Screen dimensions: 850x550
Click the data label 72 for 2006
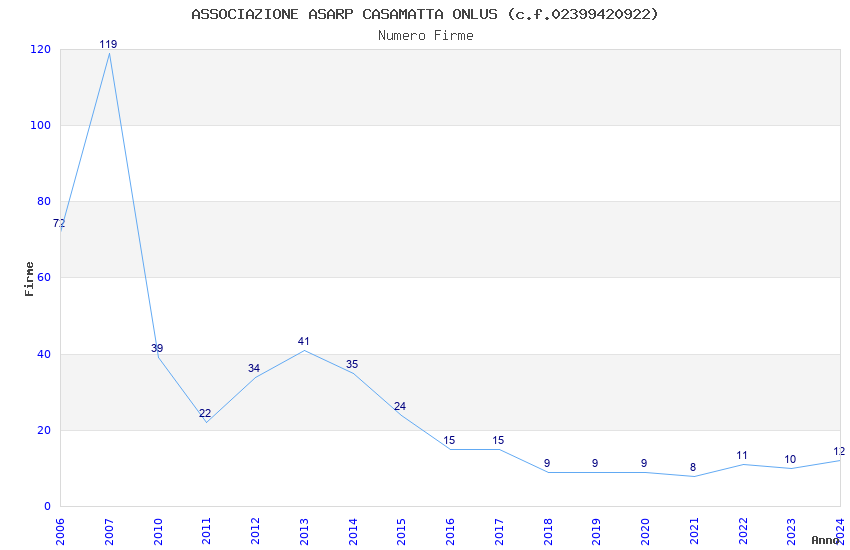click(x=59, y=223)
